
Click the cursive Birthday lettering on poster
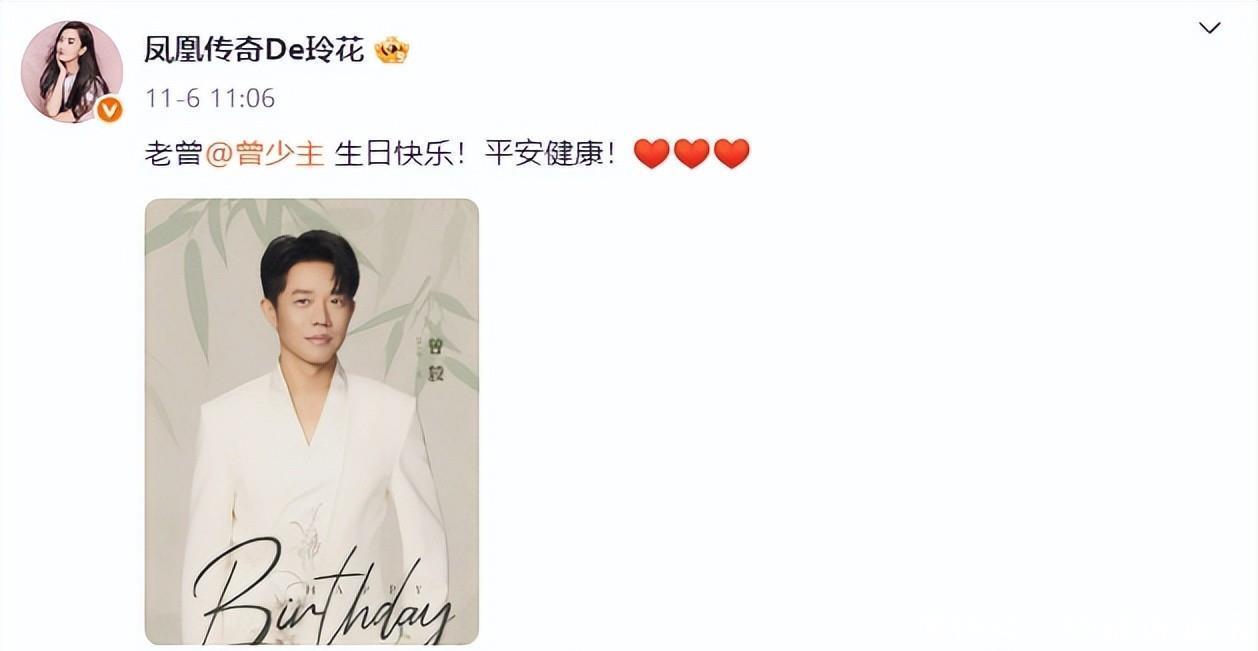coord(322,595)
